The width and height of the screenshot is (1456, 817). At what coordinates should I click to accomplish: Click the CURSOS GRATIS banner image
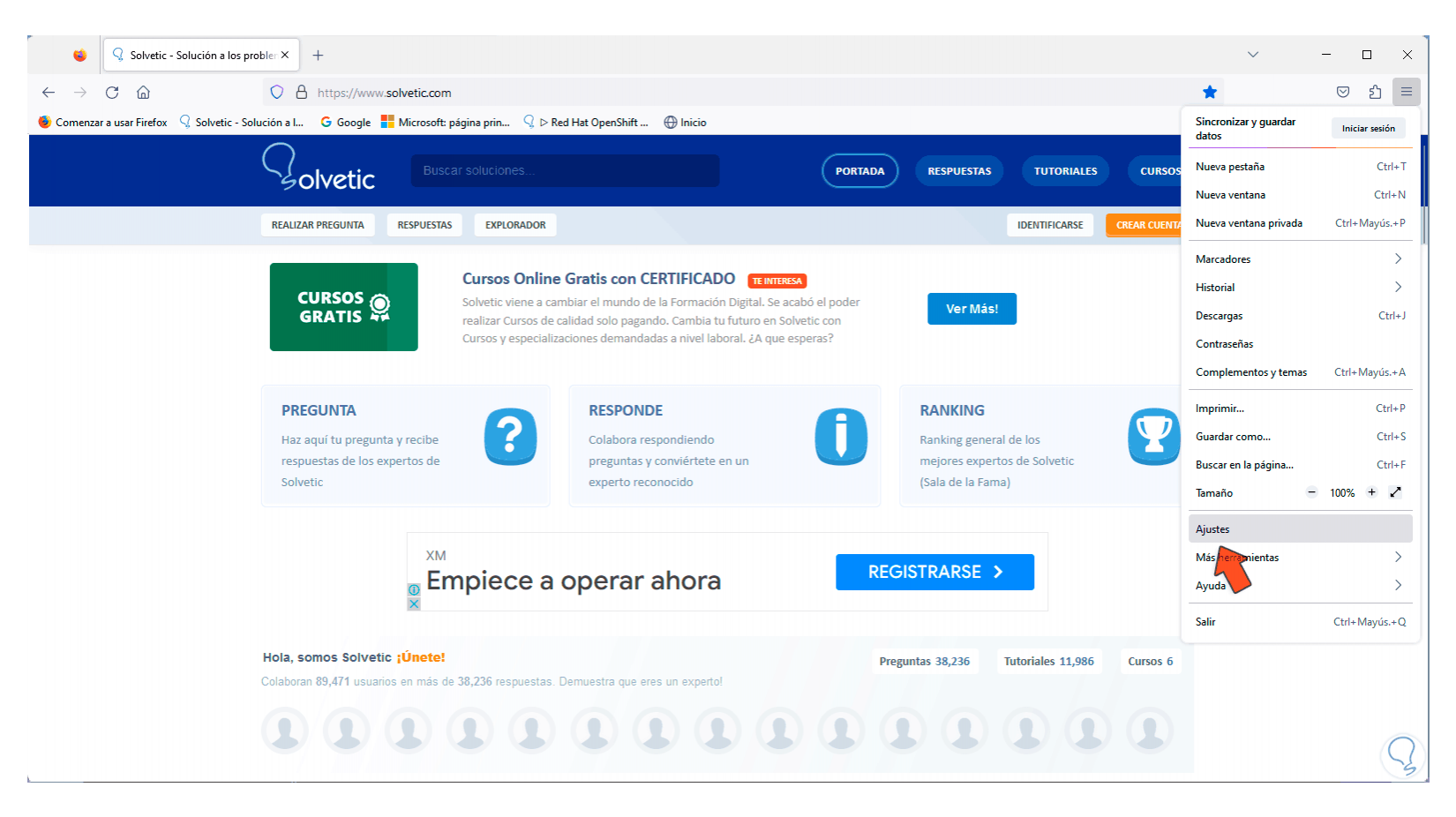click(x=344, y=307)
